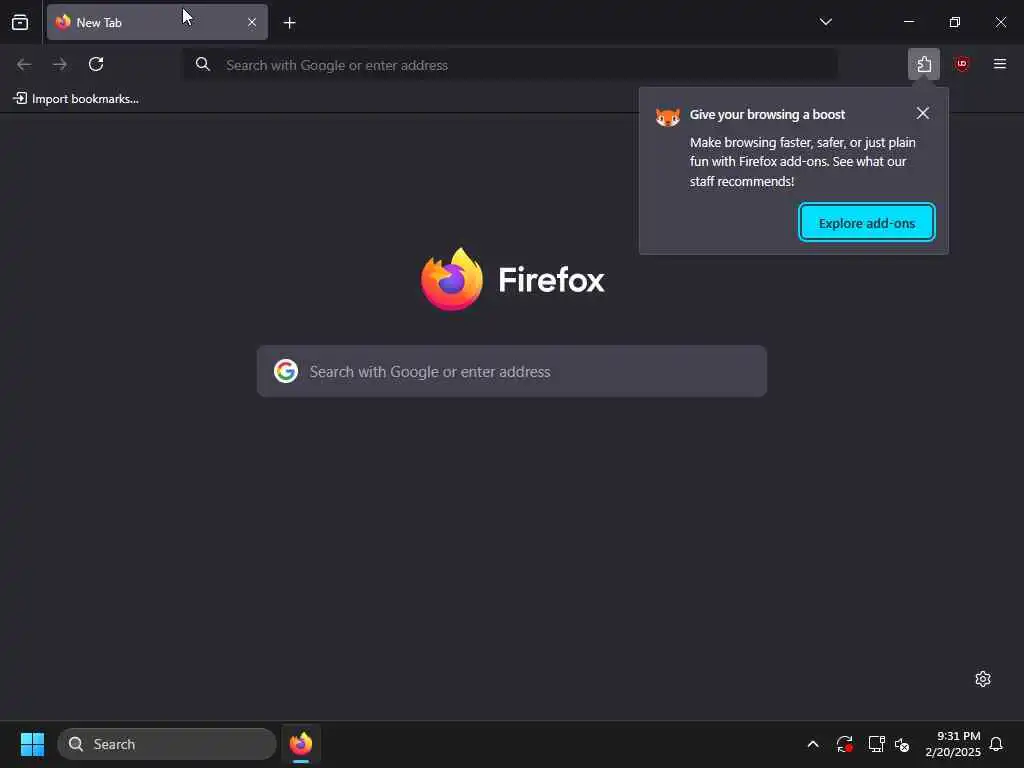Select the New Tab tab
The image size is (1024, 768).
(157, 22)
